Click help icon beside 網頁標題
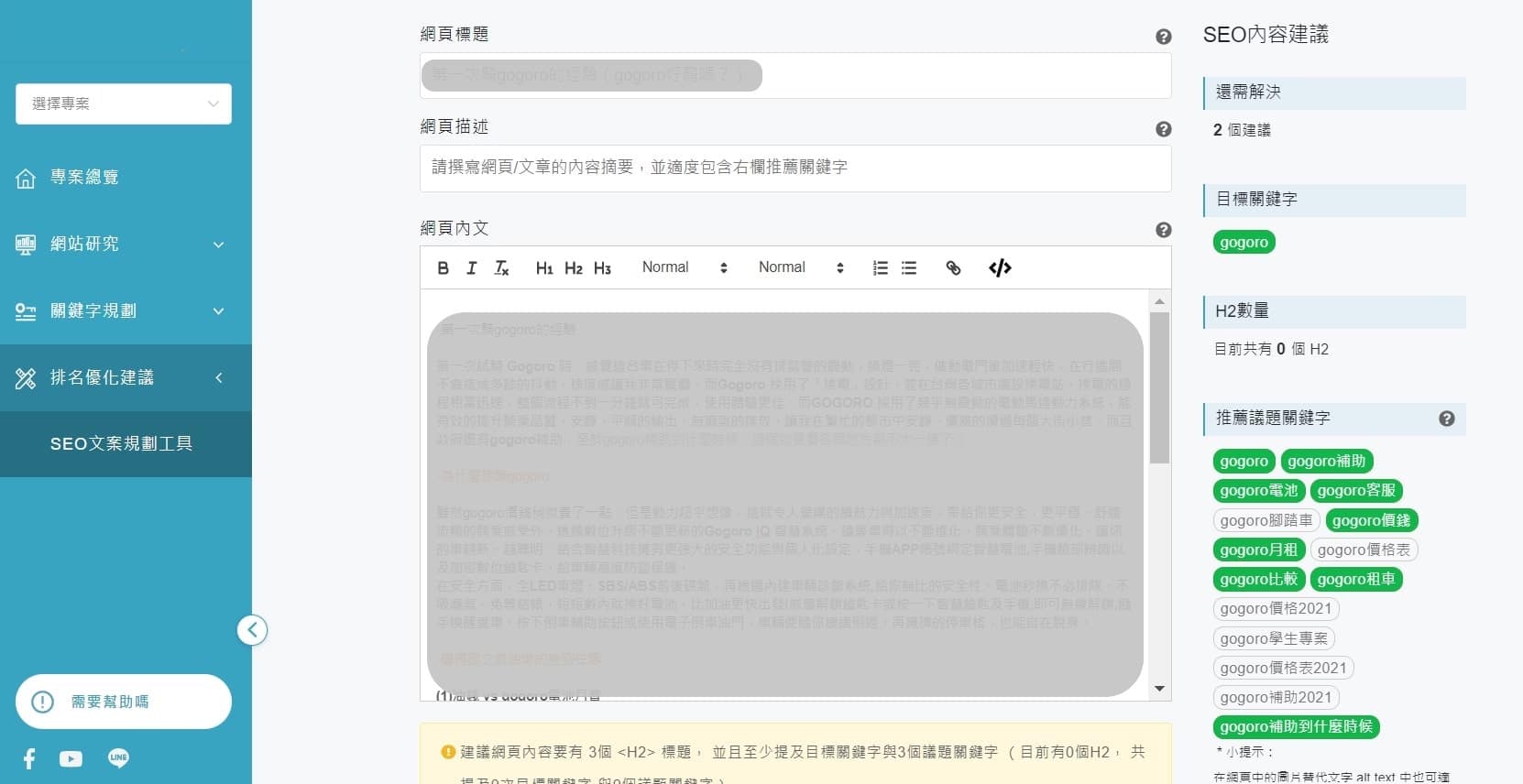The width and height of the screenshot is (1523, 784). [x=1163, y=37]
